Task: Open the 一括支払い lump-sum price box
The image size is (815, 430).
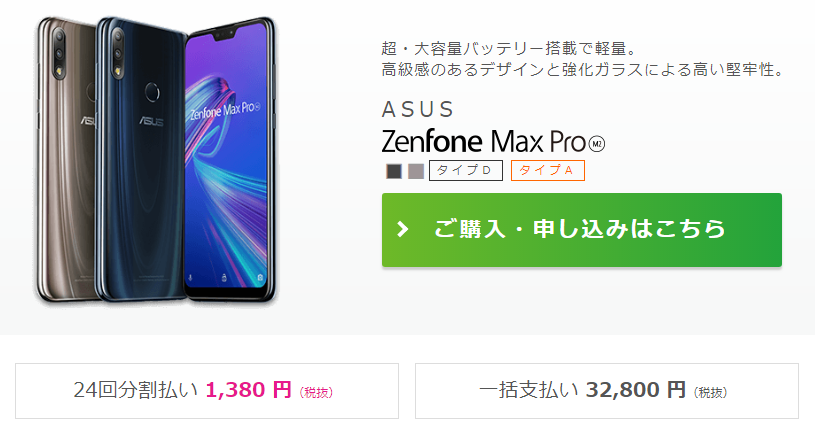Action: [607, 390]
